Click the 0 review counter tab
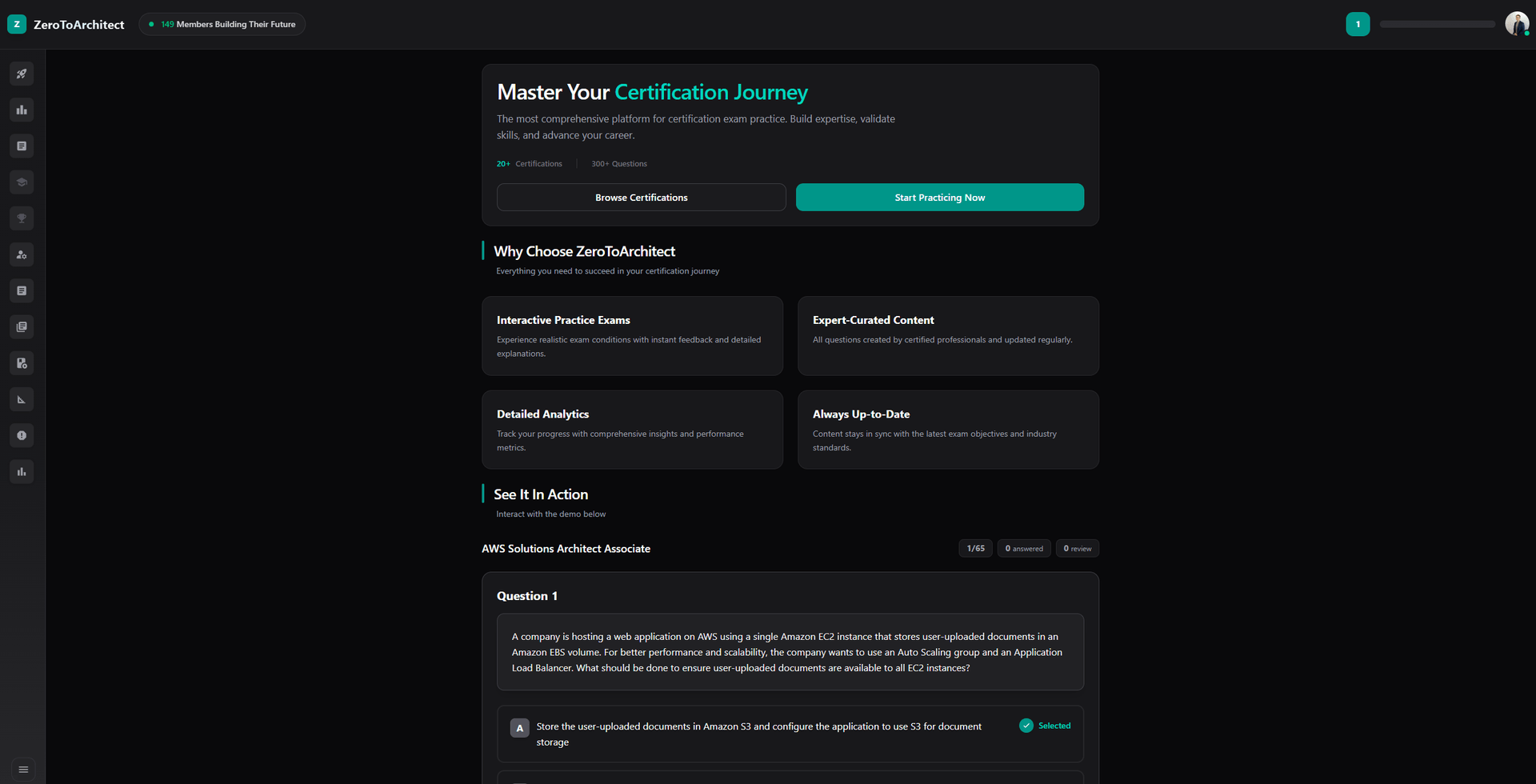 1077,549
